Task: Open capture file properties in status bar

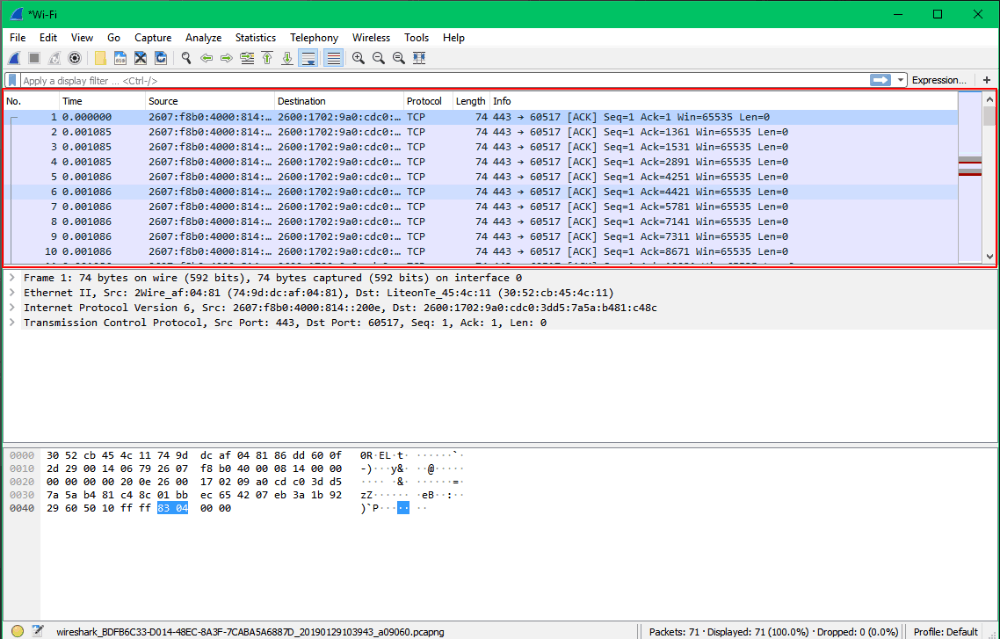Action: pyautogui.click(x=38, y=631)
